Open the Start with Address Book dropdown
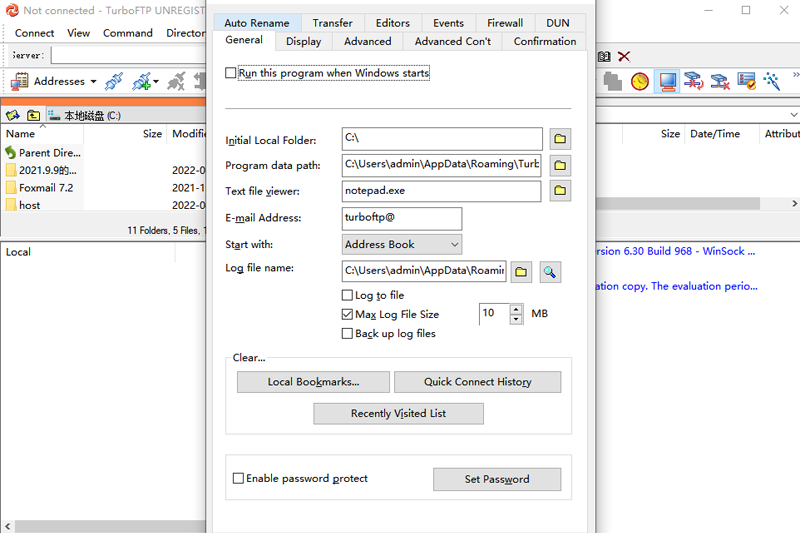The image size is (800, 533). 402,244
